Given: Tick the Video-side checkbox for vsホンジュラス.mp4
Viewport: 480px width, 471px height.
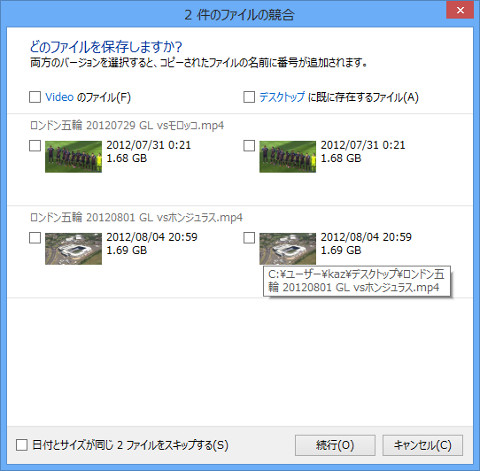Looking at the screenshot, I should (x=35, y=238).
